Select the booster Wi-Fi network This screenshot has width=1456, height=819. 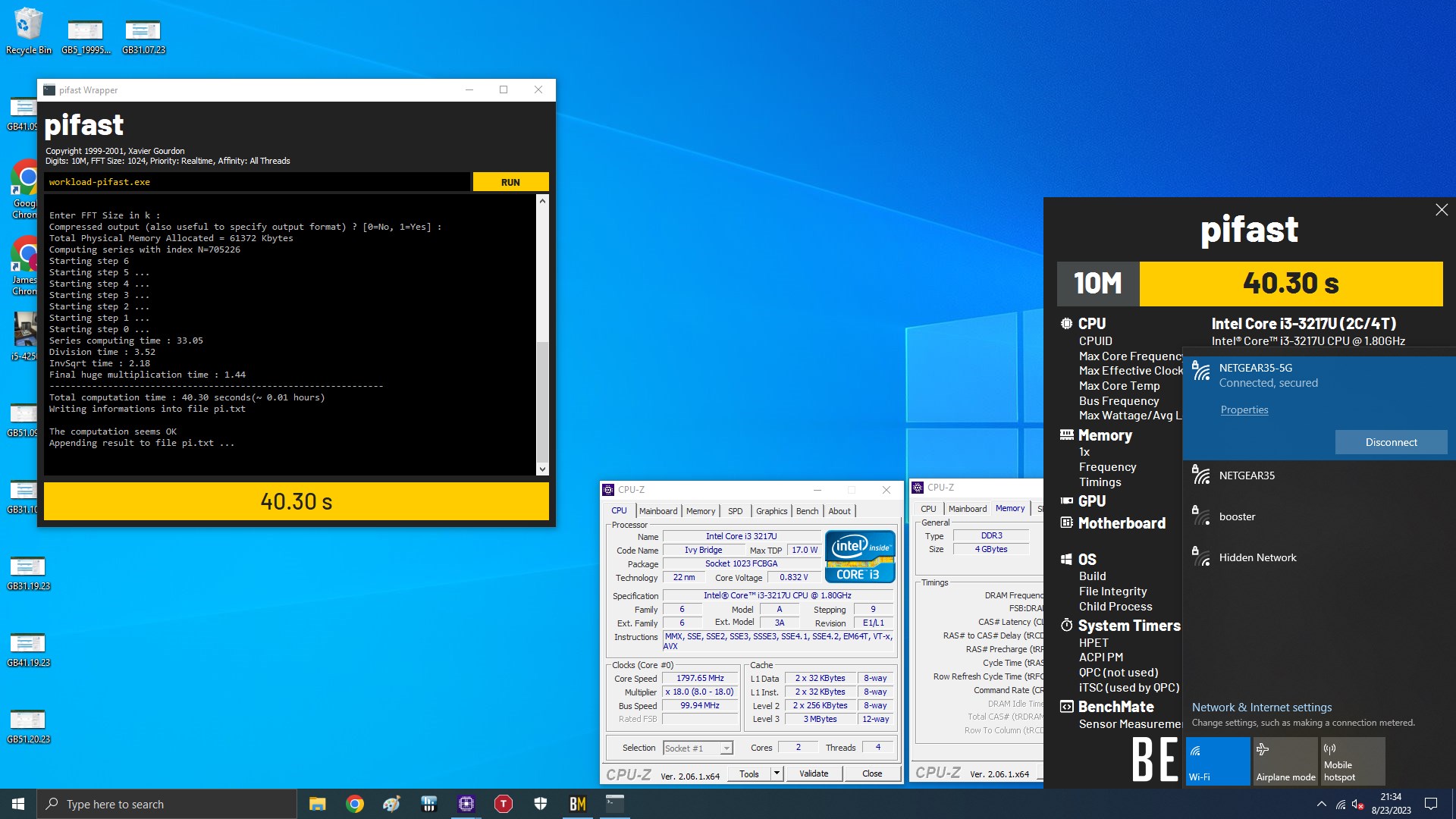[x=1319, y=517]
